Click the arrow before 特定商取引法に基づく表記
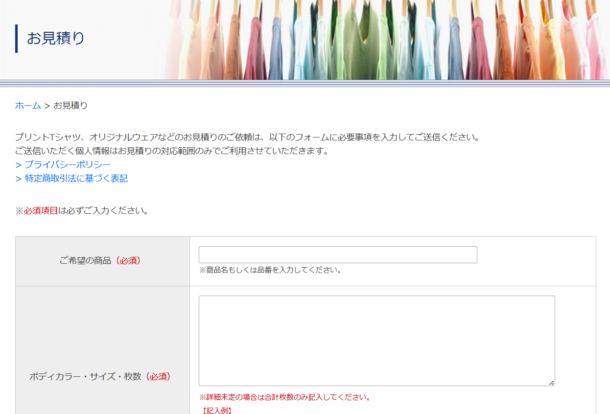This screenshot has width=610, height=414. [x=18, y=178]
